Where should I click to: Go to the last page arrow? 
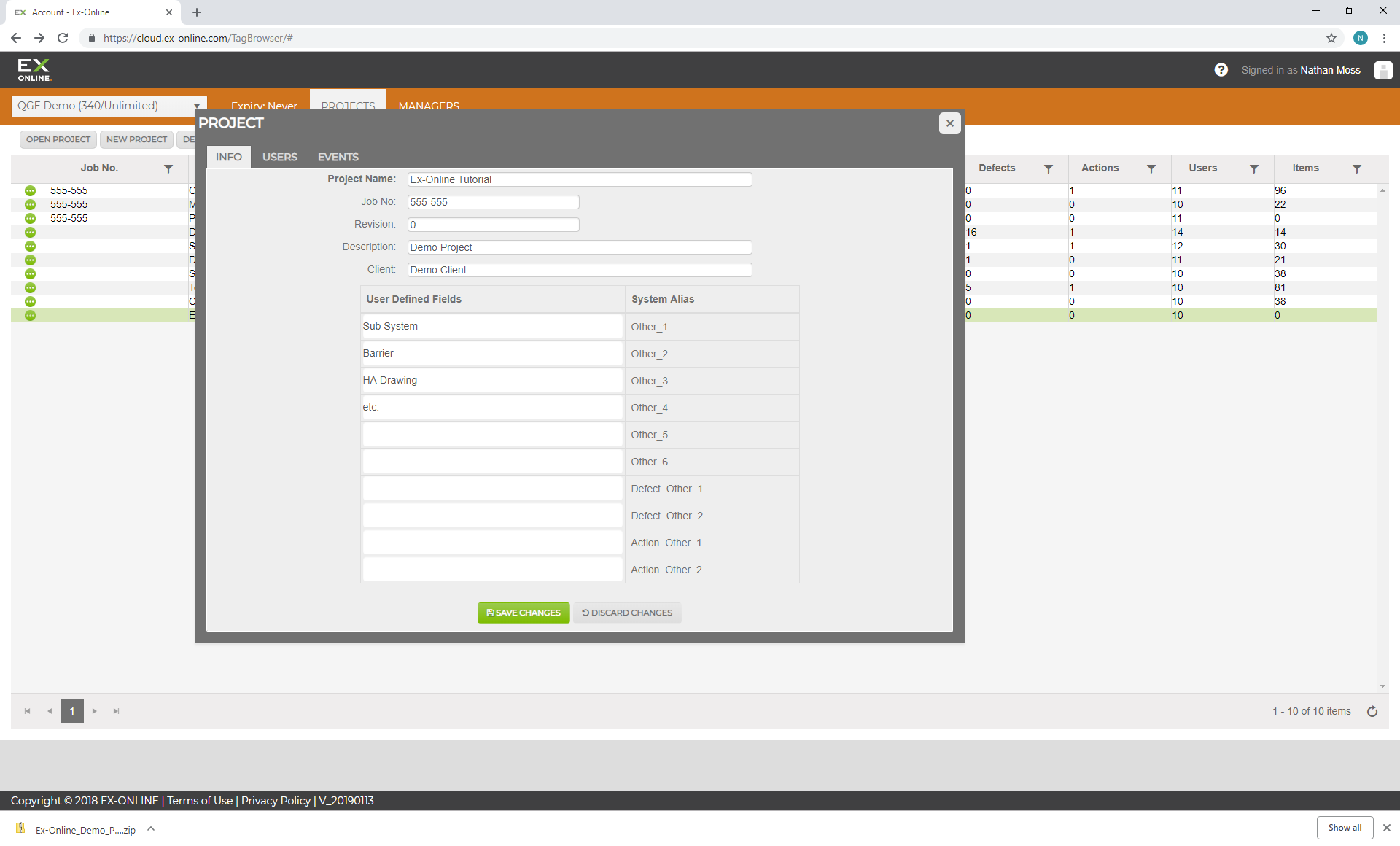point(116,711)
